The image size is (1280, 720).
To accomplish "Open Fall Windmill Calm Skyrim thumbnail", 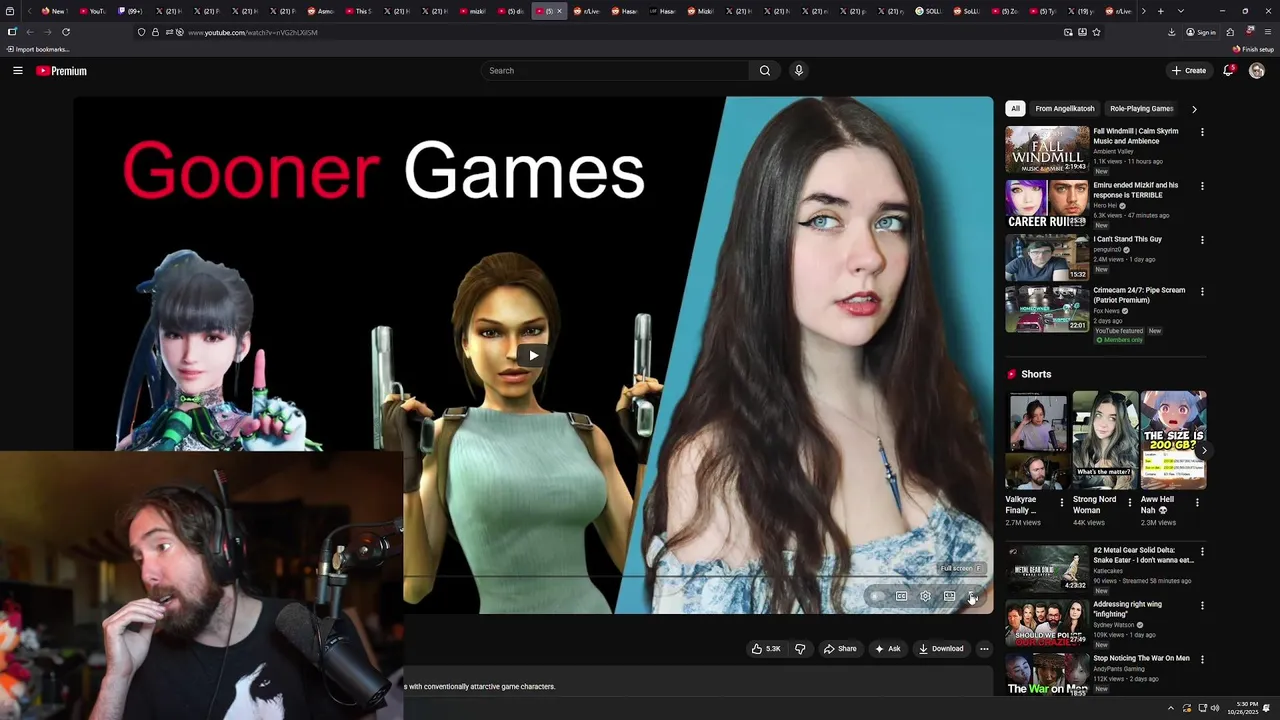I will (x=1047, y=149).
